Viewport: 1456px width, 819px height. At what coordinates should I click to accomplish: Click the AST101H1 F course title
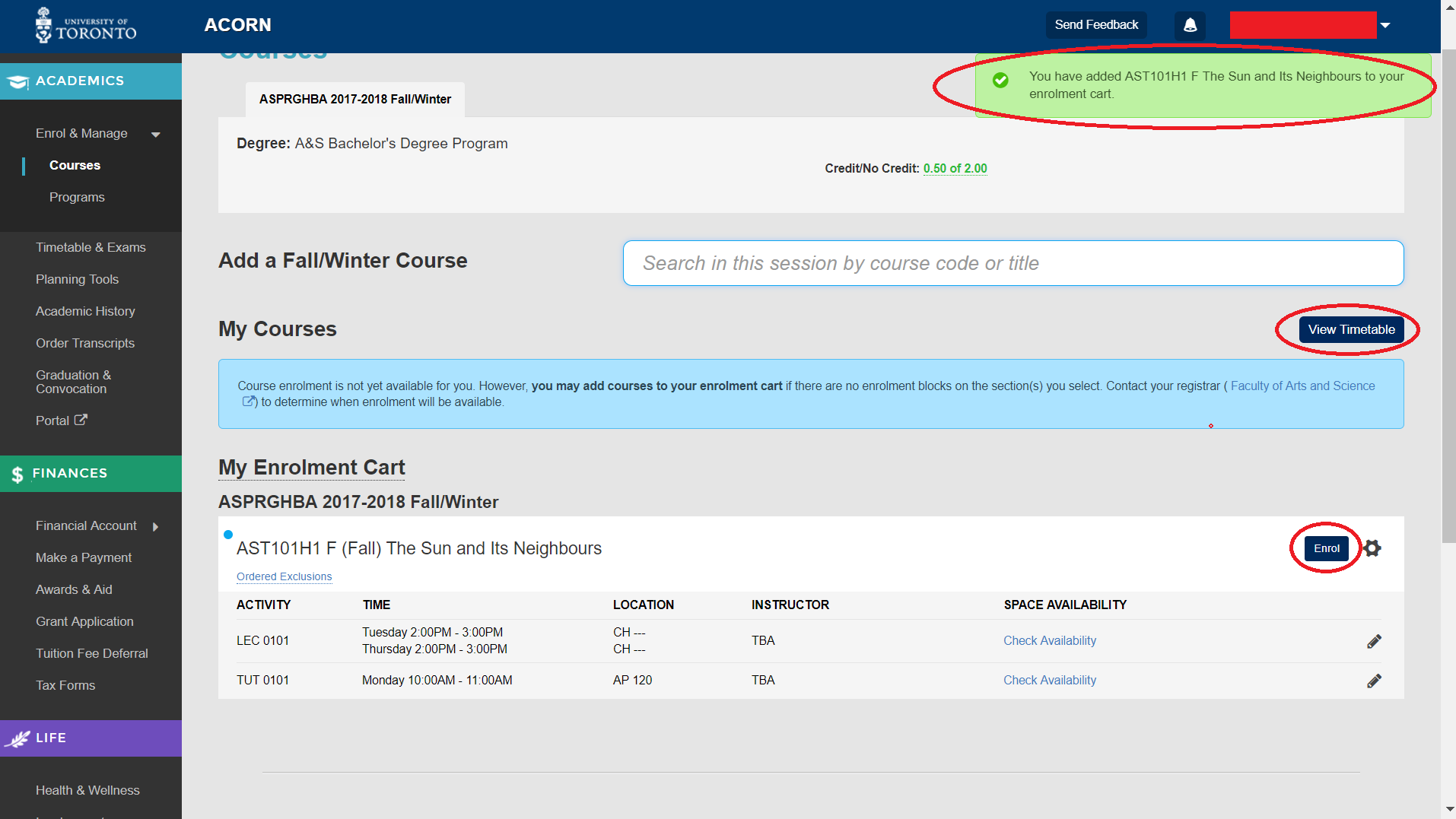(419, 548)
